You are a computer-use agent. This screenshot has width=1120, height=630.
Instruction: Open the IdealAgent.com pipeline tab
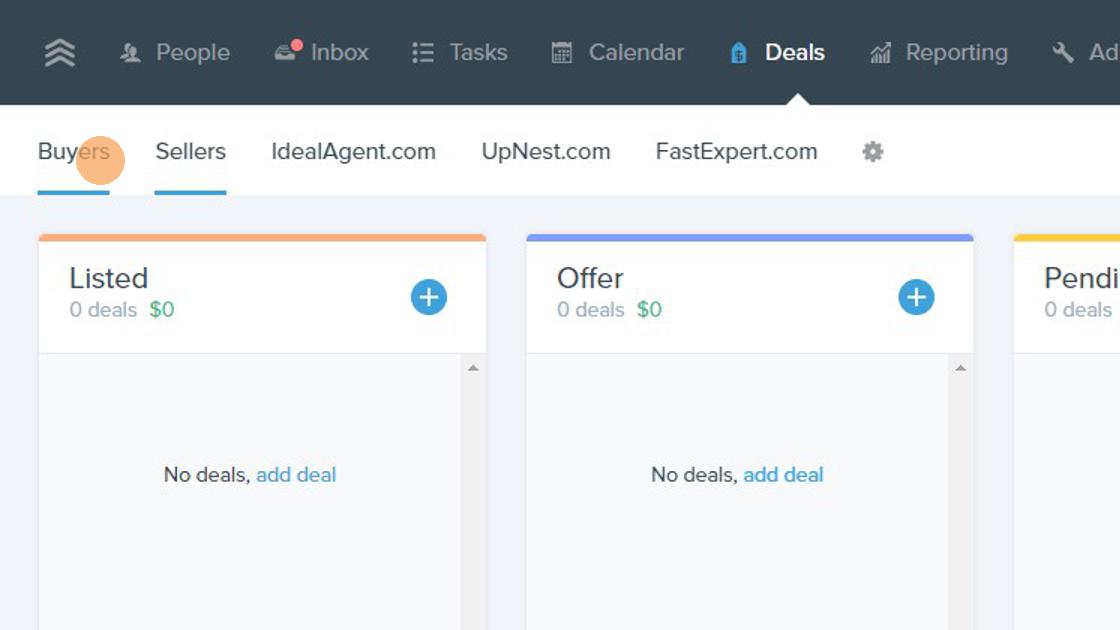point(354,151)
